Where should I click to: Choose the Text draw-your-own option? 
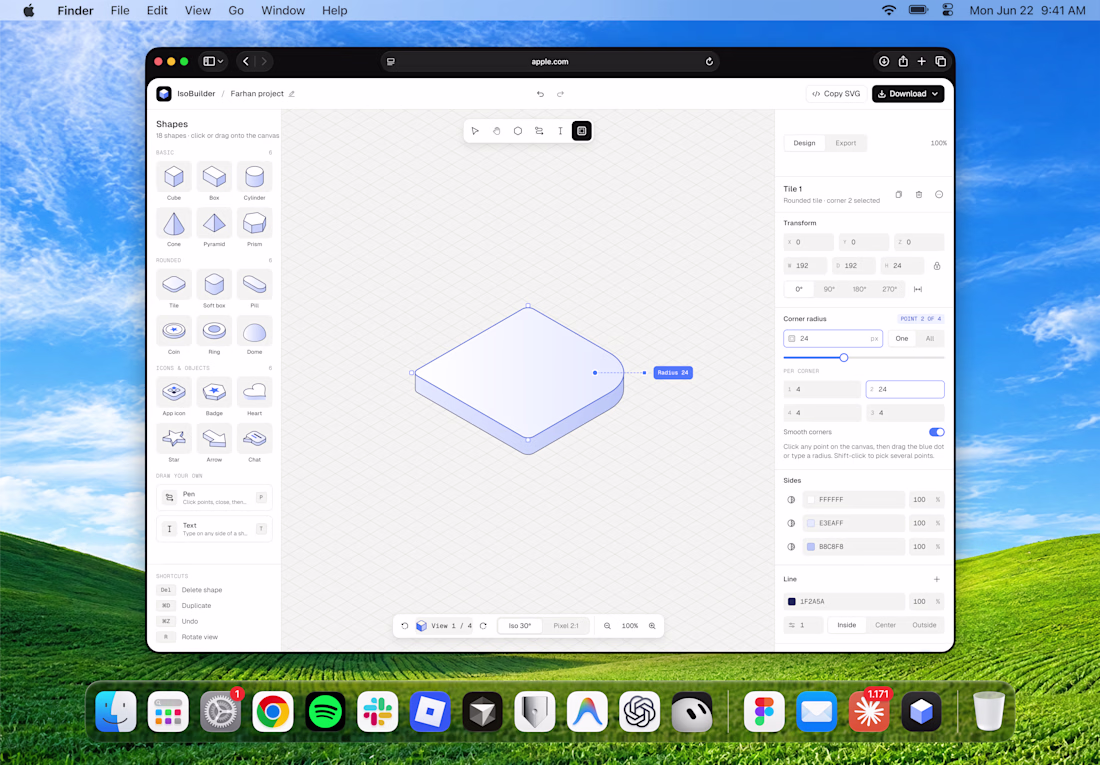(x=214, y=528)
